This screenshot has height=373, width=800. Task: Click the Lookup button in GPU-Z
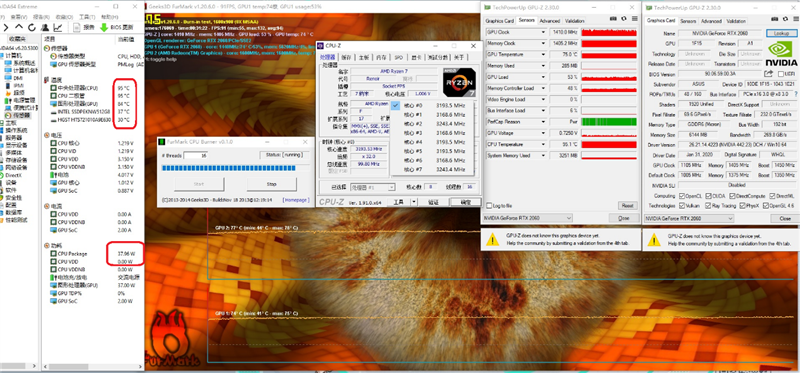(781, 33)
